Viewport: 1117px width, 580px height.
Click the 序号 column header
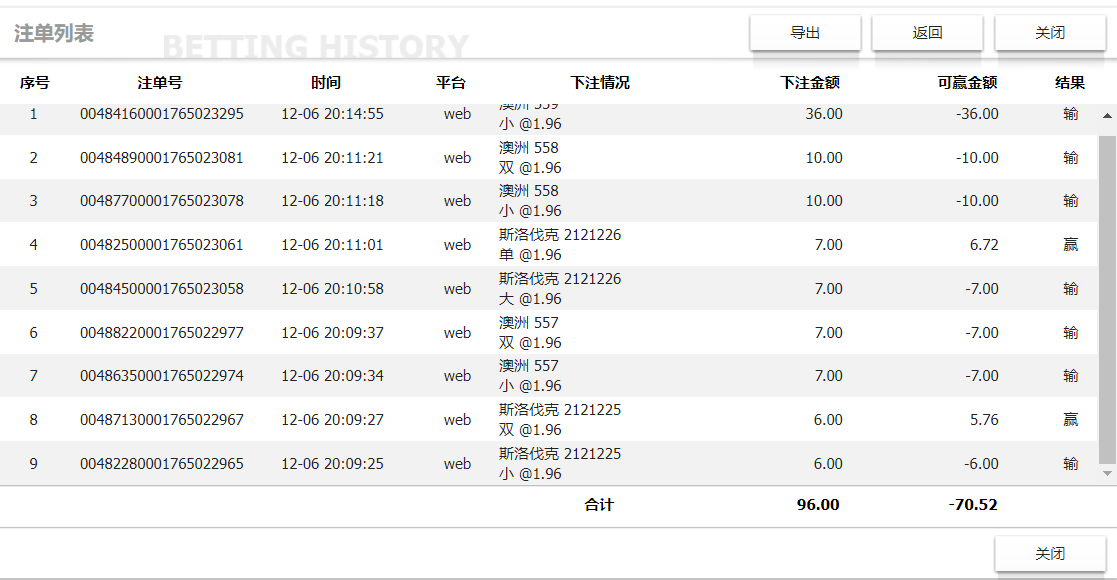(34, 83)
